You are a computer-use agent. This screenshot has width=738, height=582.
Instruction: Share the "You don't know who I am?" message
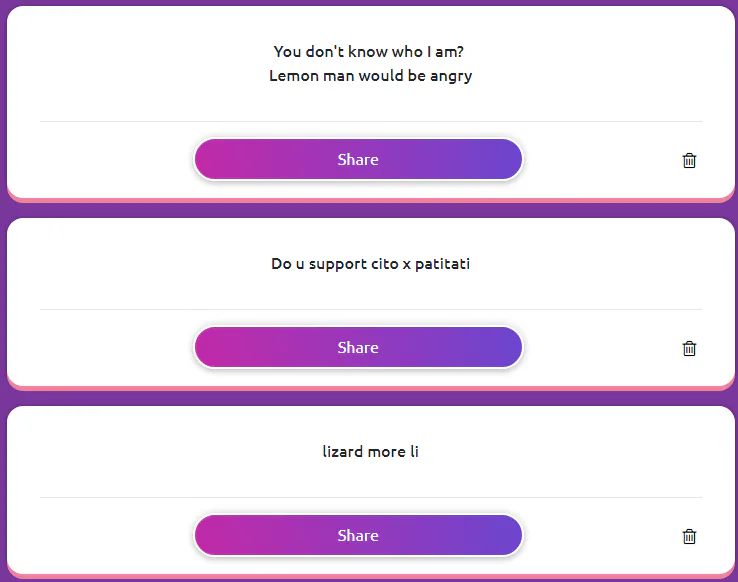(358, 160)
